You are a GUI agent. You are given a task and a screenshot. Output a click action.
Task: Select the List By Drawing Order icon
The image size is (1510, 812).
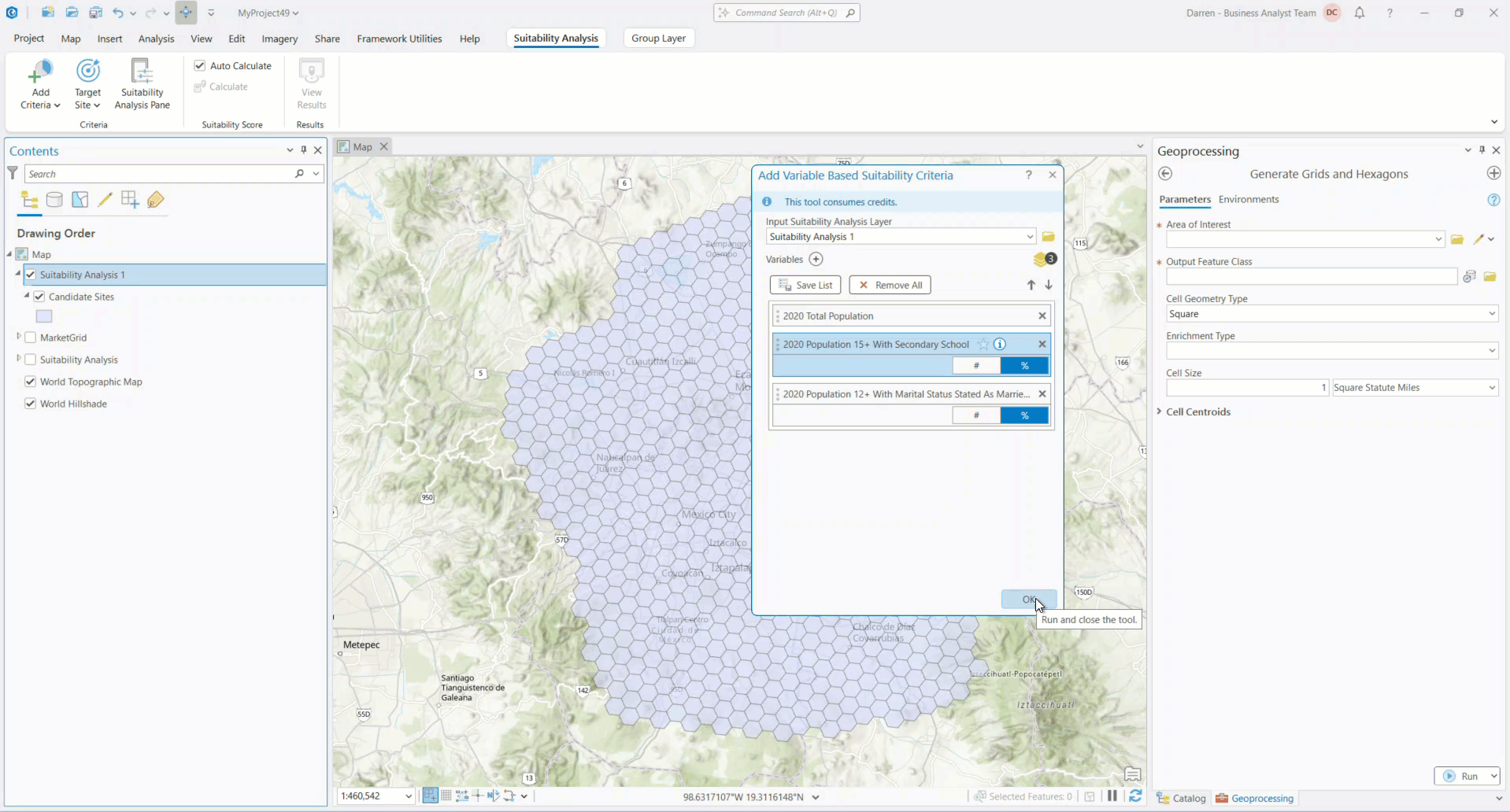coord(30,199)
